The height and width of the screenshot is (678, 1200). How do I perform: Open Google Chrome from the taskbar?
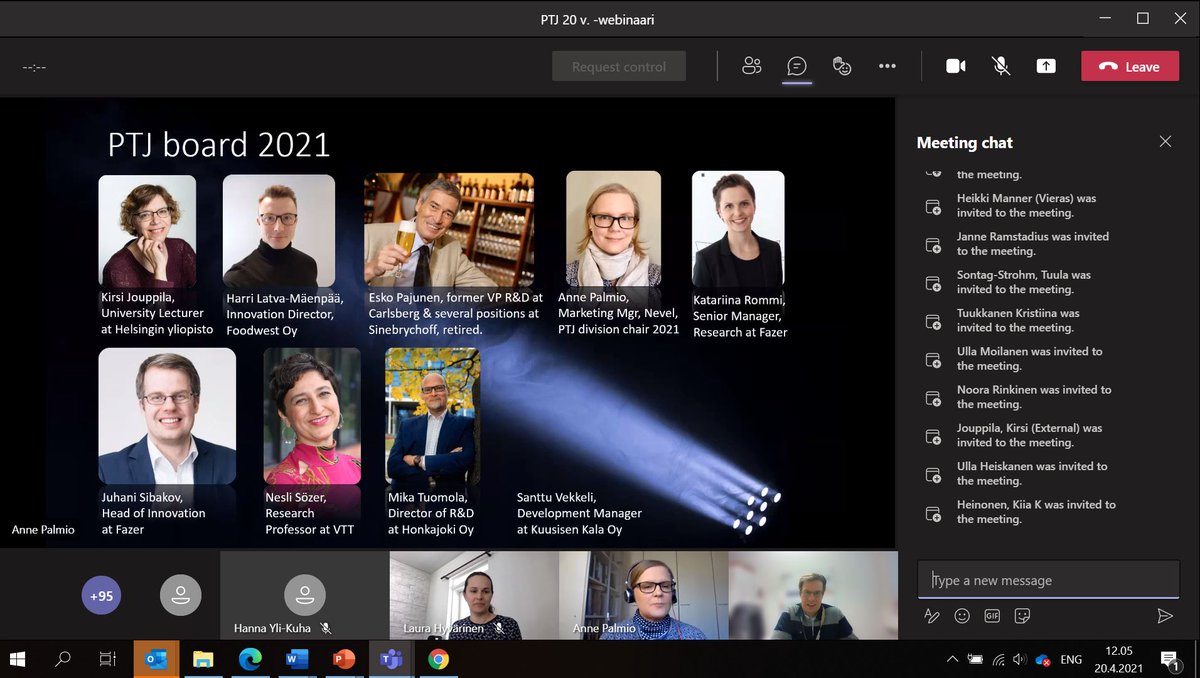pyautogui.click(x=438, y=659)
